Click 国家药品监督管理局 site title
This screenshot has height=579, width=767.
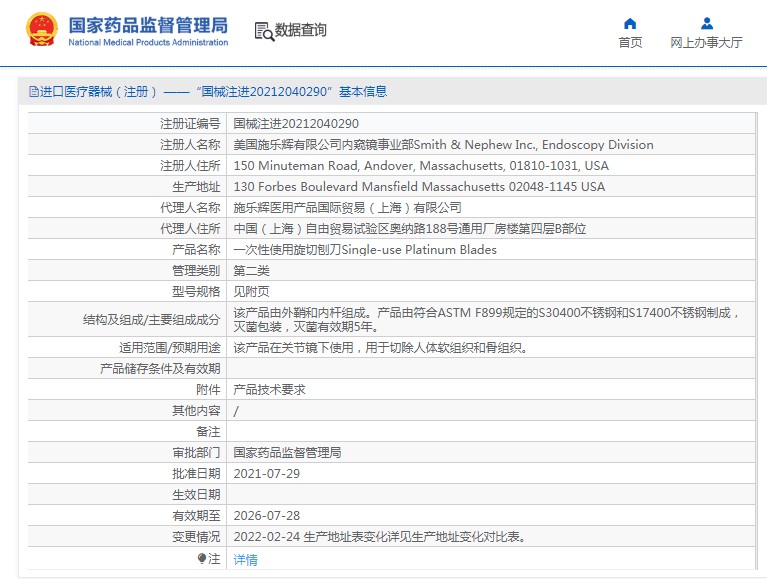148,25
